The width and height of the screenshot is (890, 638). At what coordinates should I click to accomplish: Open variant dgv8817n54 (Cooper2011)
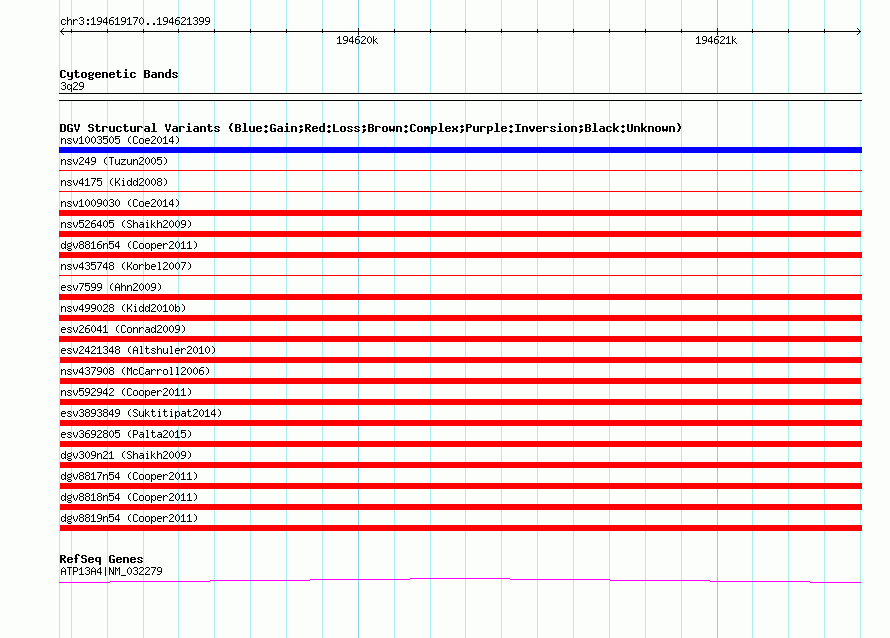coord(129,476)
